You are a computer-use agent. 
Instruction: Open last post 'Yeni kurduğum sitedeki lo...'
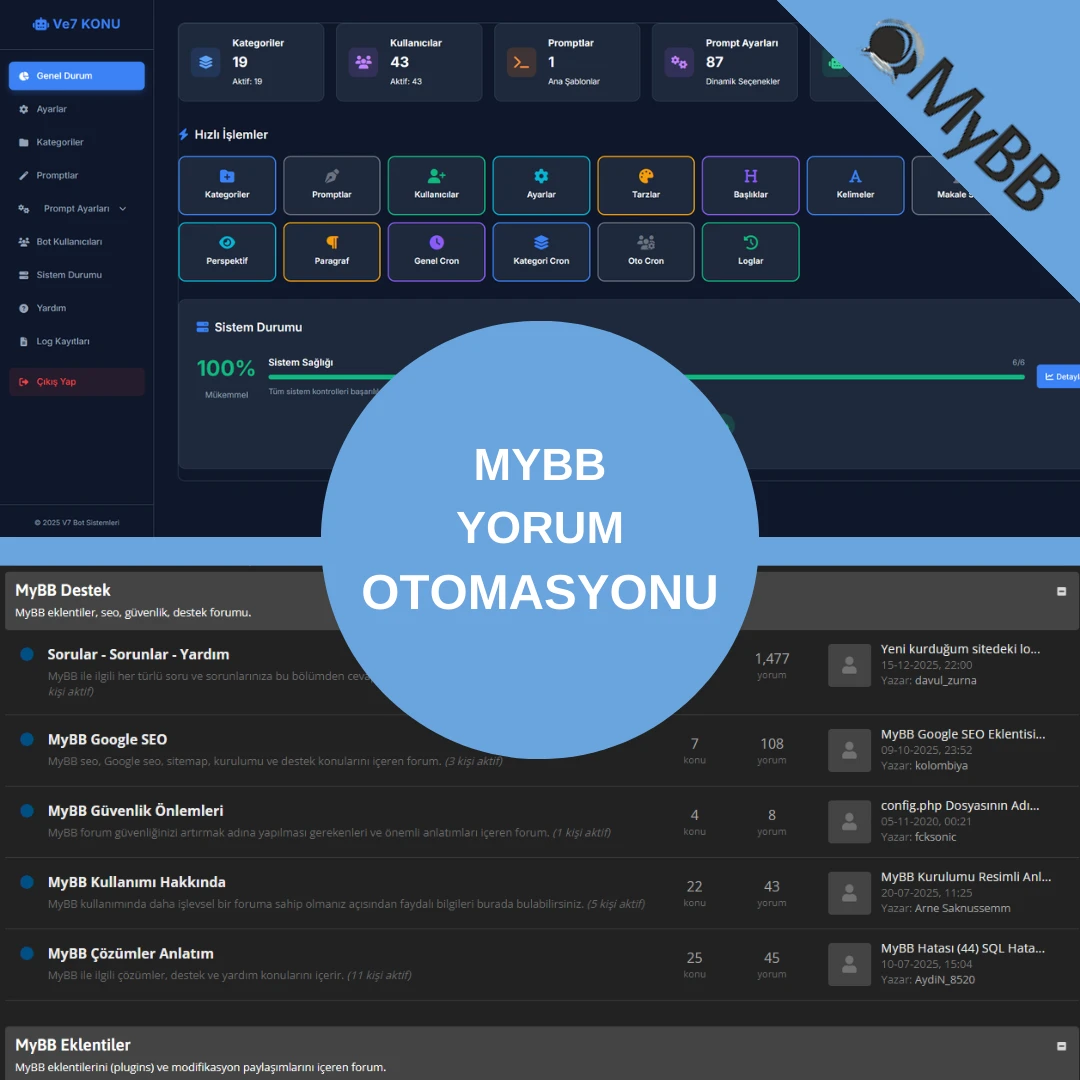[960, 649]
